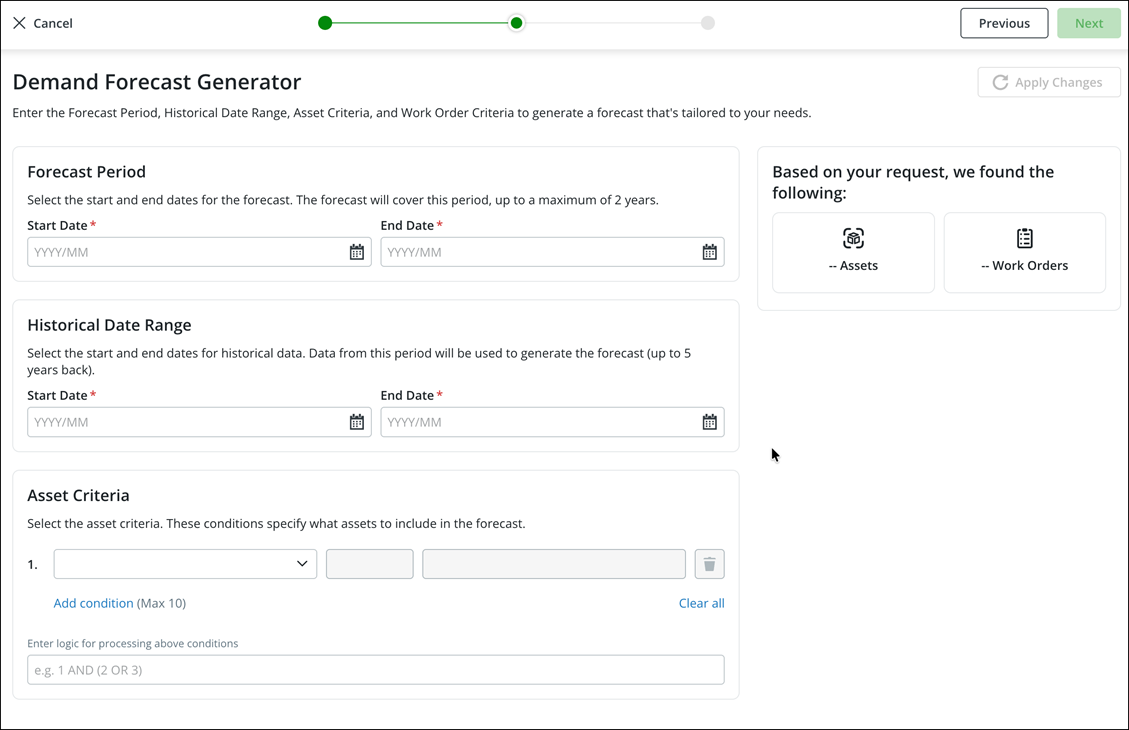Click '(Max 10)' text beside Add condition
The image size is (1129, 730).
click(x=161, y=603)
